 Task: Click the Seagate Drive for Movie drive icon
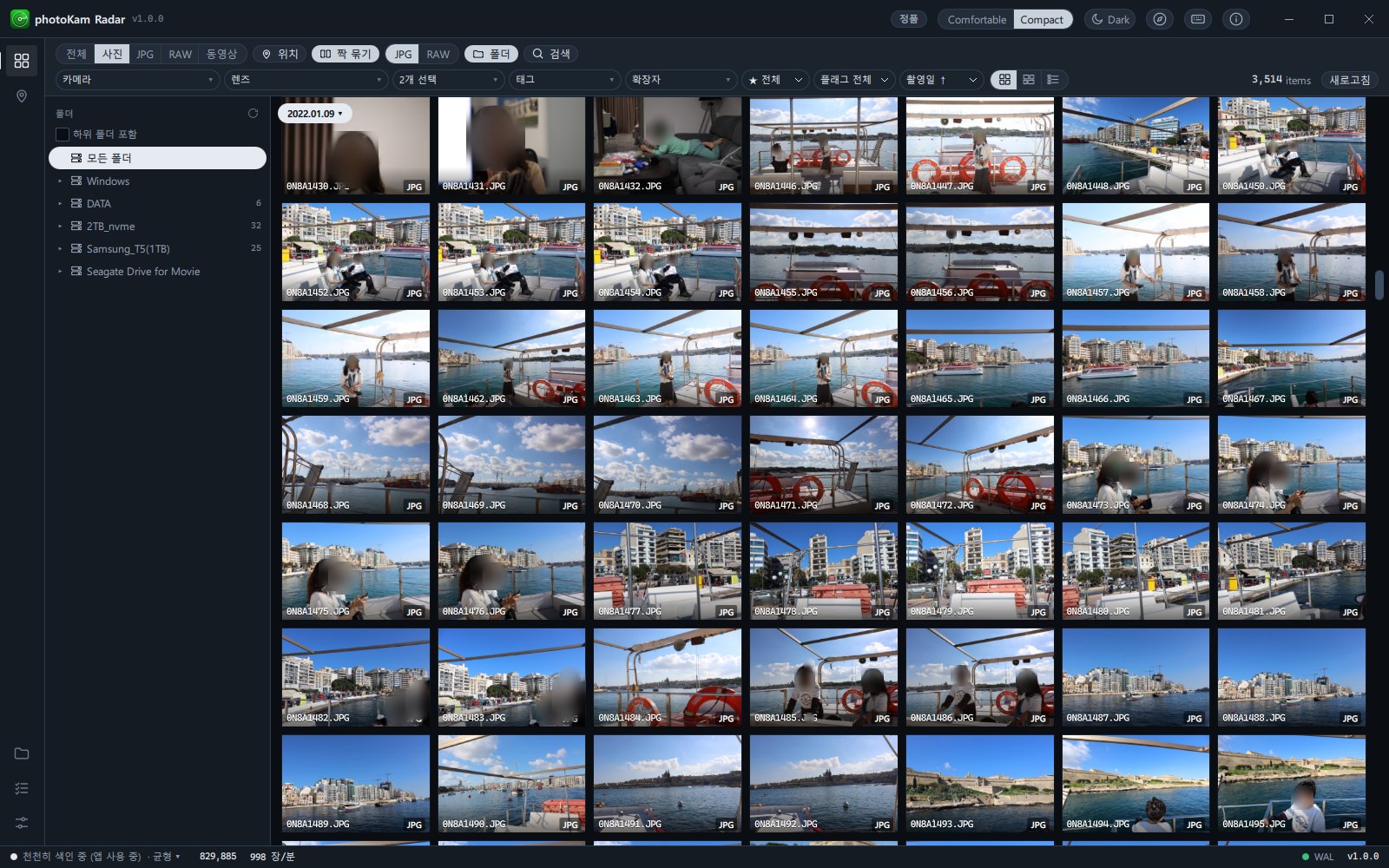[x=76, y=271]
